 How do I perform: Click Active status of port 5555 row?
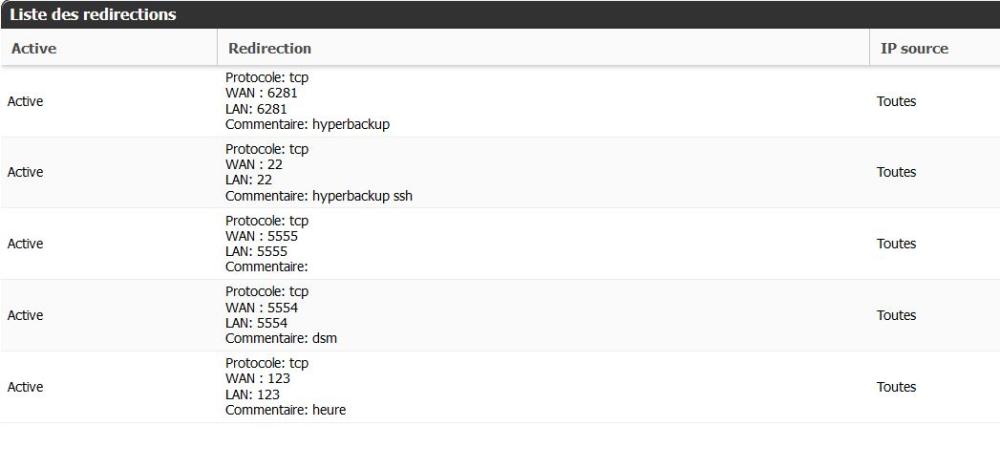25,244
